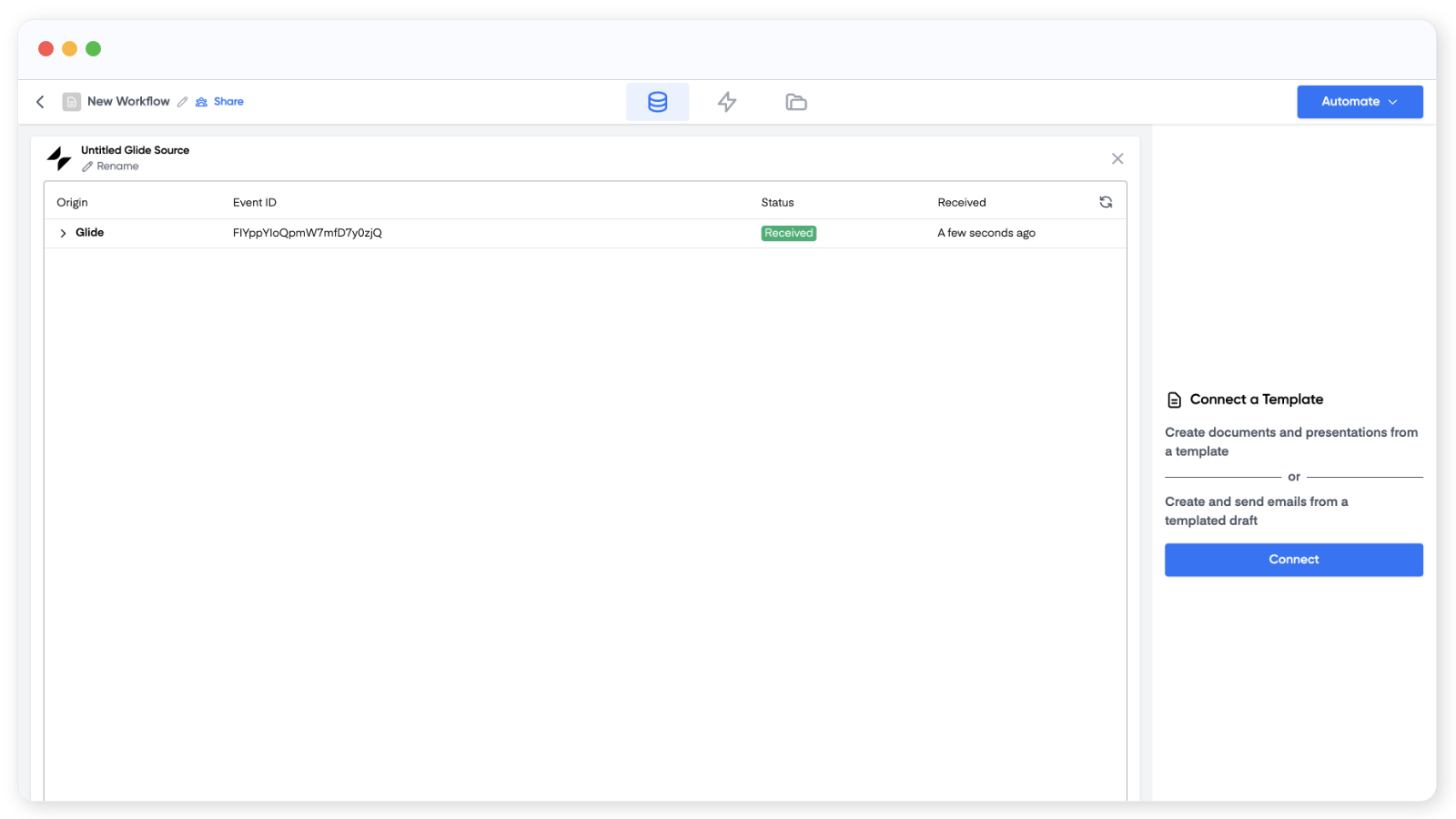Viewport: 1456px width, 819px height.
Task: Click the Share link
Action: [220, 102]
